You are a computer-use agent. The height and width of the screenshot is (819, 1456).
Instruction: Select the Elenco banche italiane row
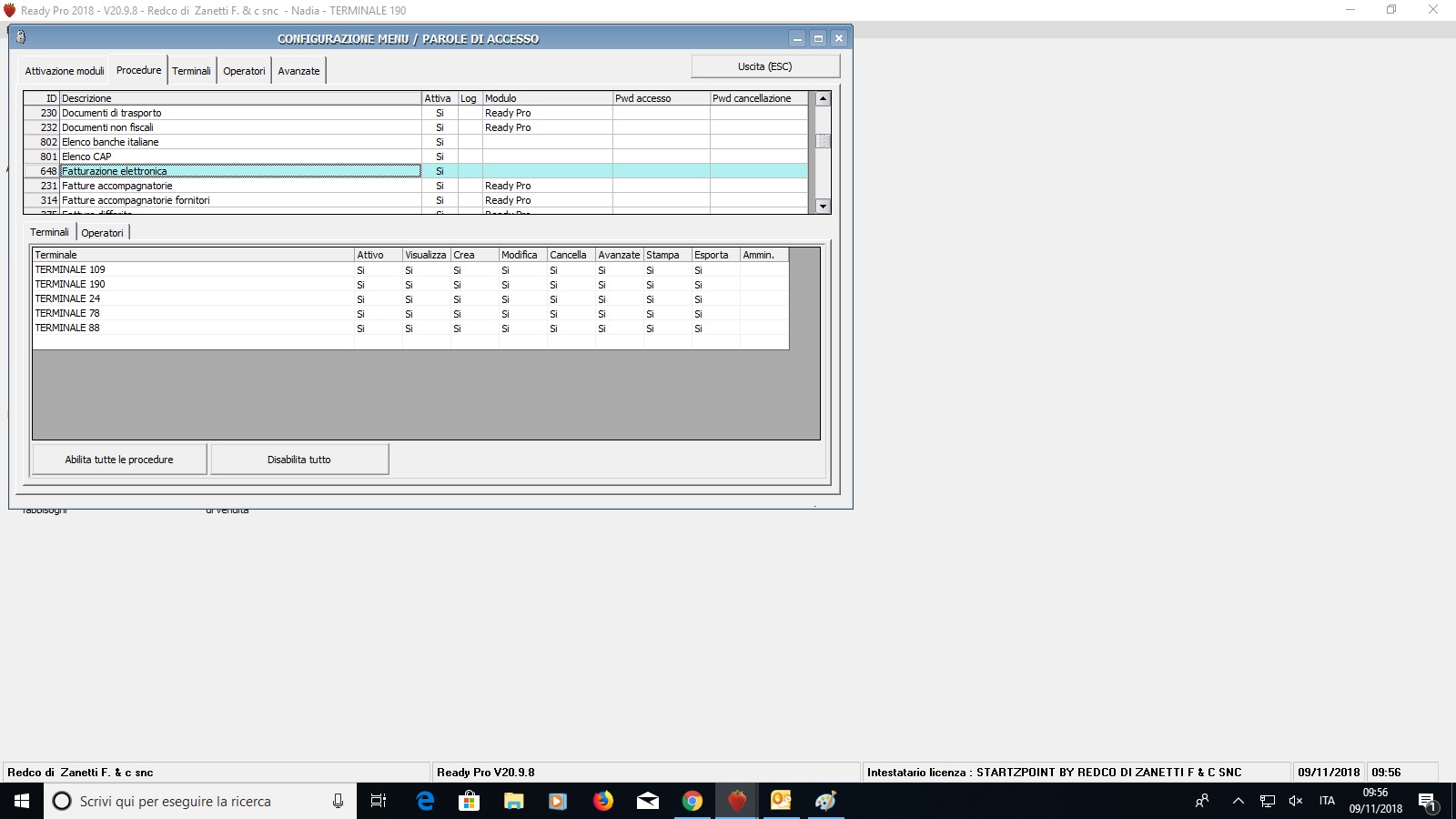point(415,142)
